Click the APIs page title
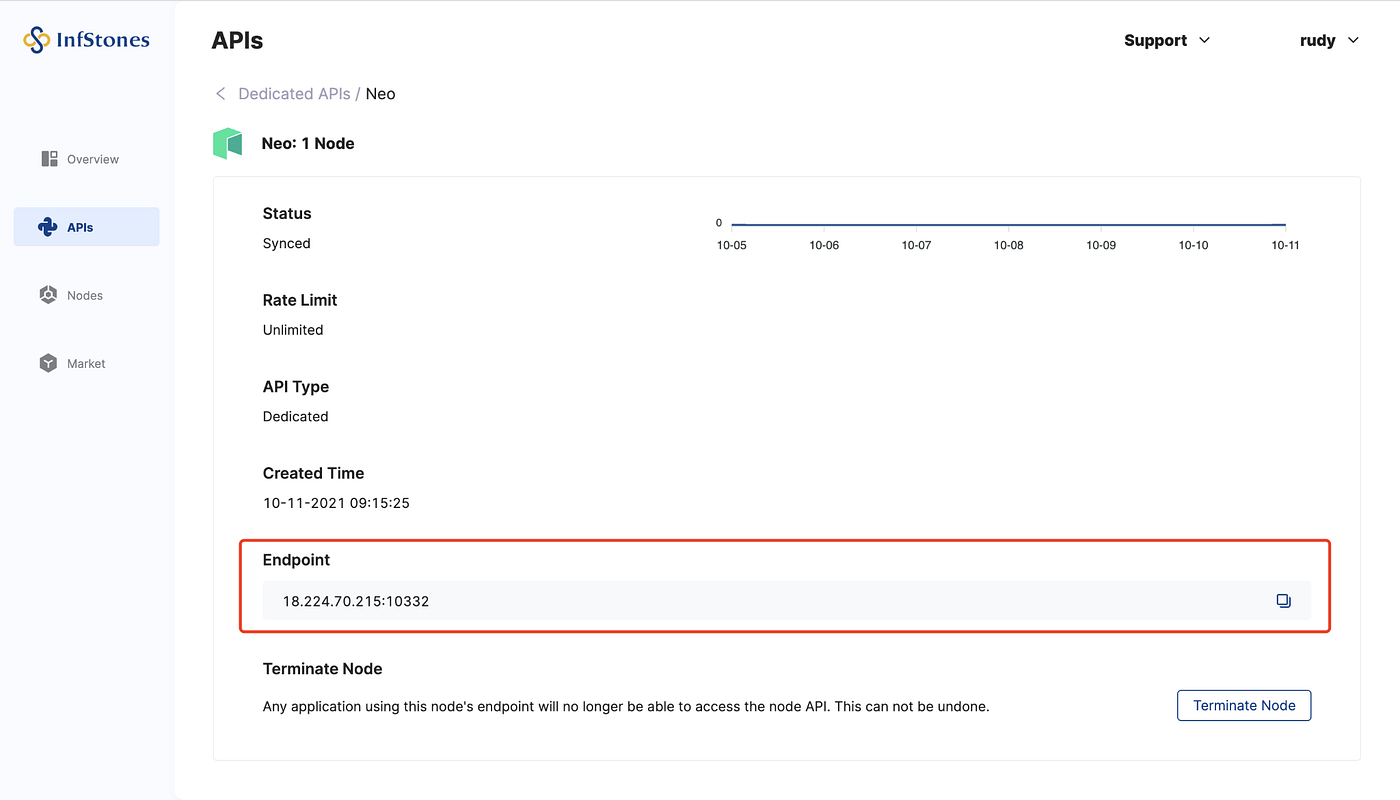 point(238,41)
